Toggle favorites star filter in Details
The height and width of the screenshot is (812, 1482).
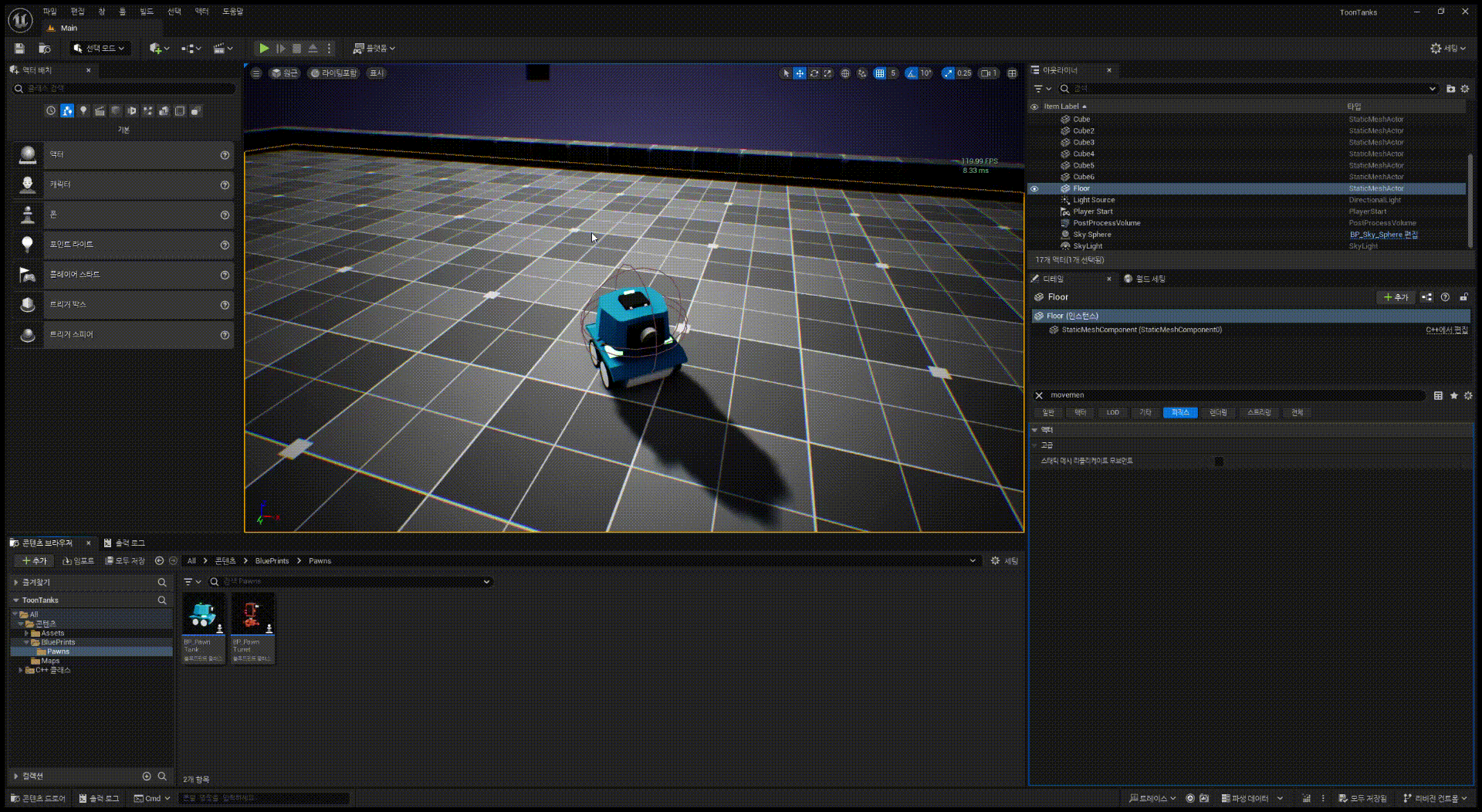pyautogui.click(x=1453, y=395)
